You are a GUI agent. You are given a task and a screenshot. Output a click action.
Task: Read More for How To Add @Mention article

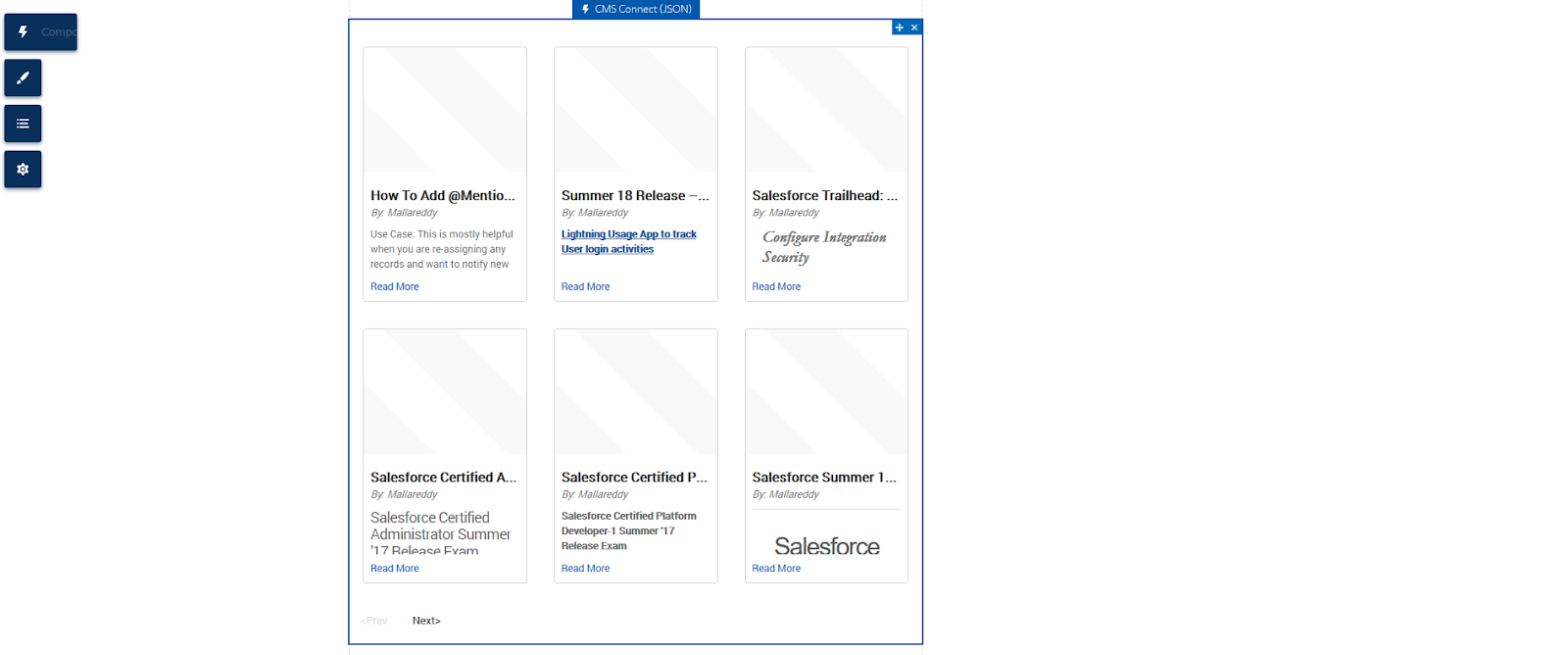tap(395, 286)
